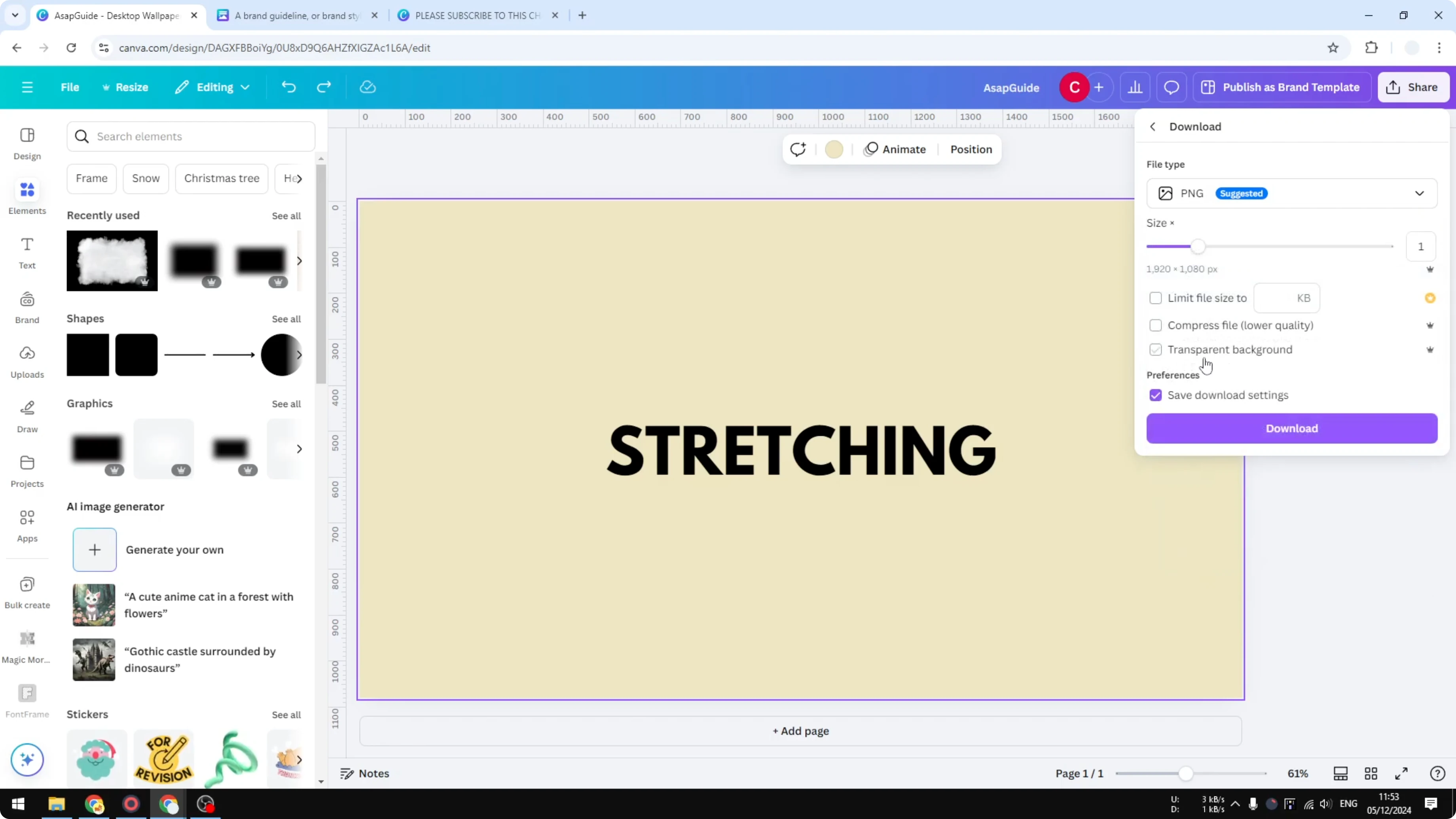Toggle the Transparent background checkbox
Screen dimensions: 1456x819
1155,349
